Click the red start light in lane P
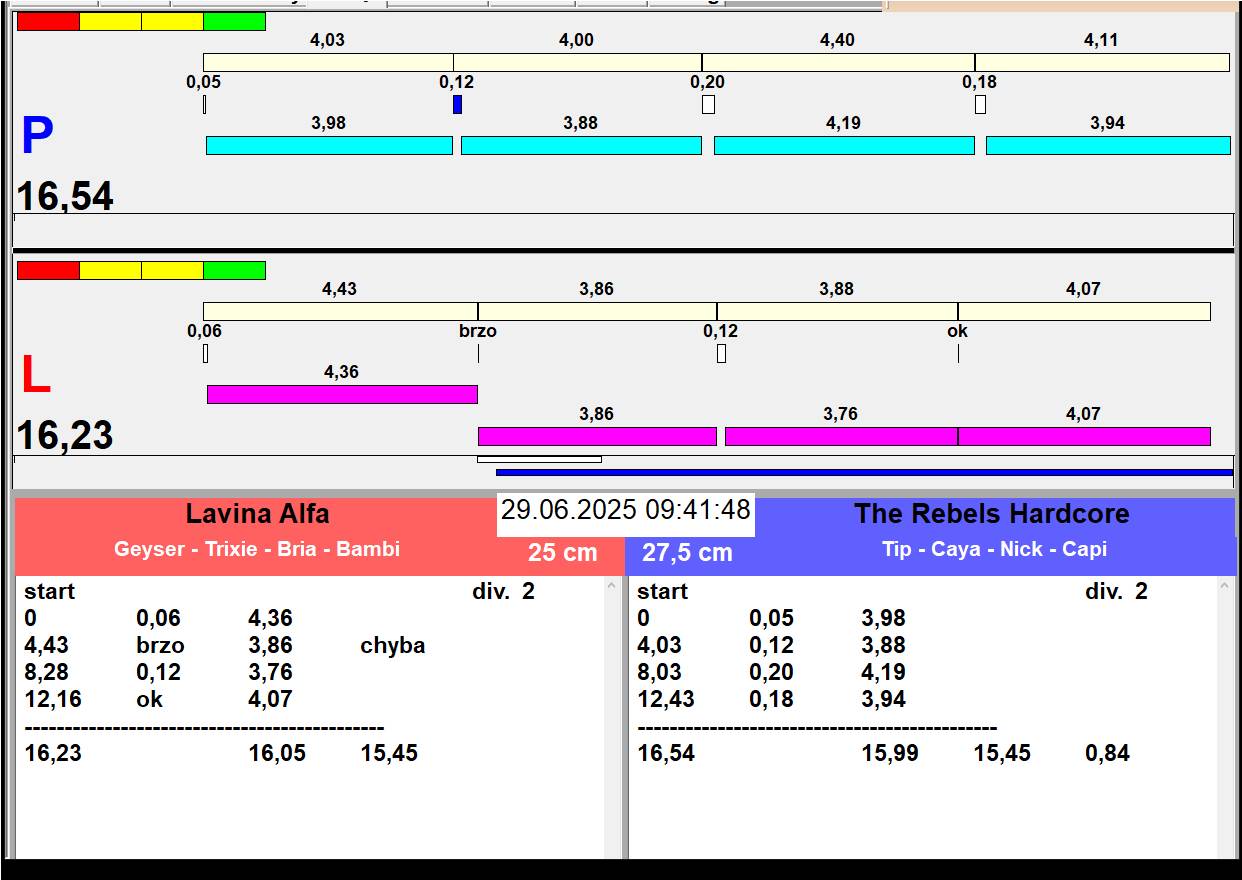The height and width of the screenshot is (880, 1242). [48, 21]
